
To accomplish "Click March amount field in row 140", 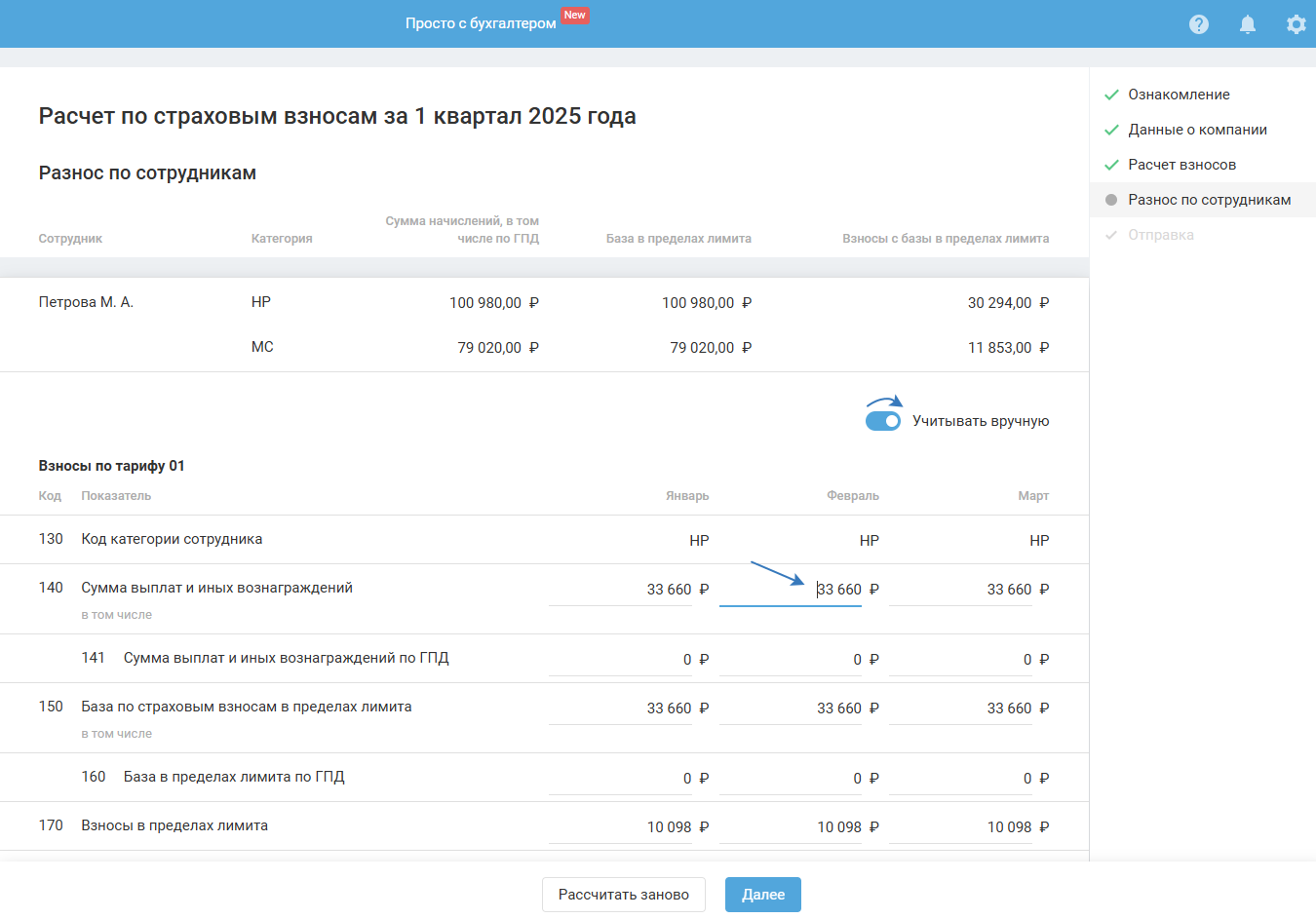I will 960,590.
